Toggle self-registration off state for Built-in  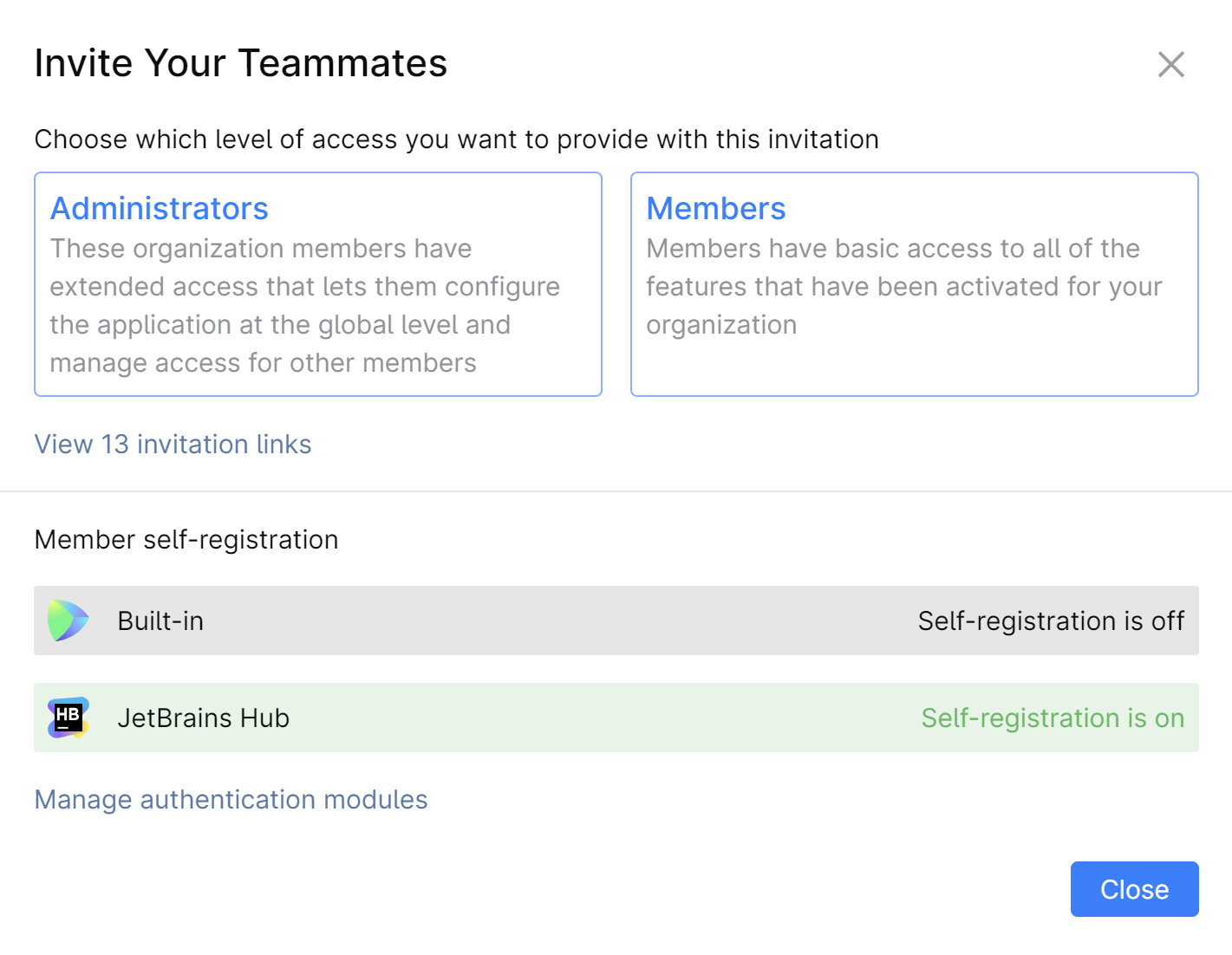coord(1052,620)
